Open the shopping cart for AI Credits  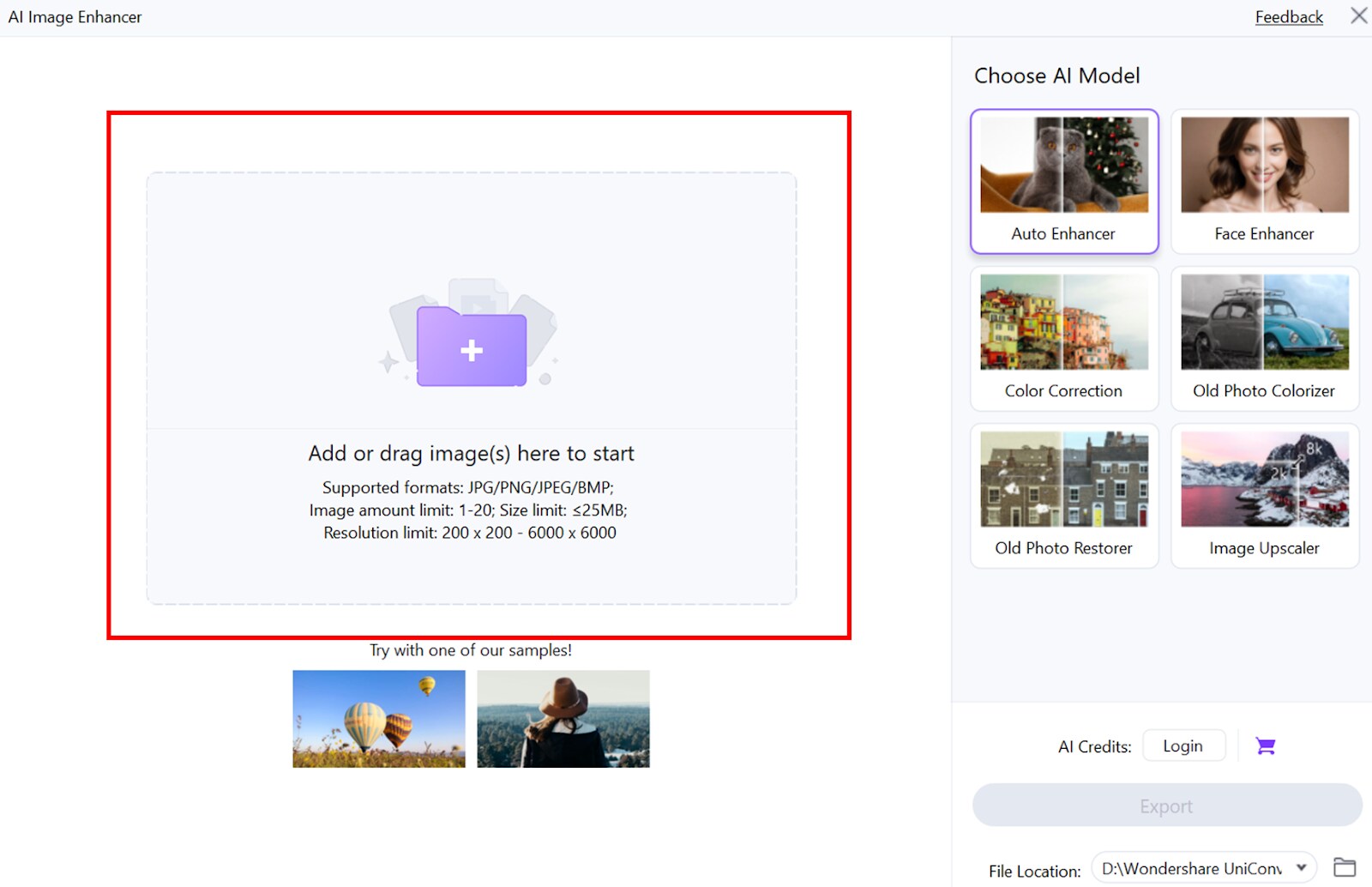1267,745
